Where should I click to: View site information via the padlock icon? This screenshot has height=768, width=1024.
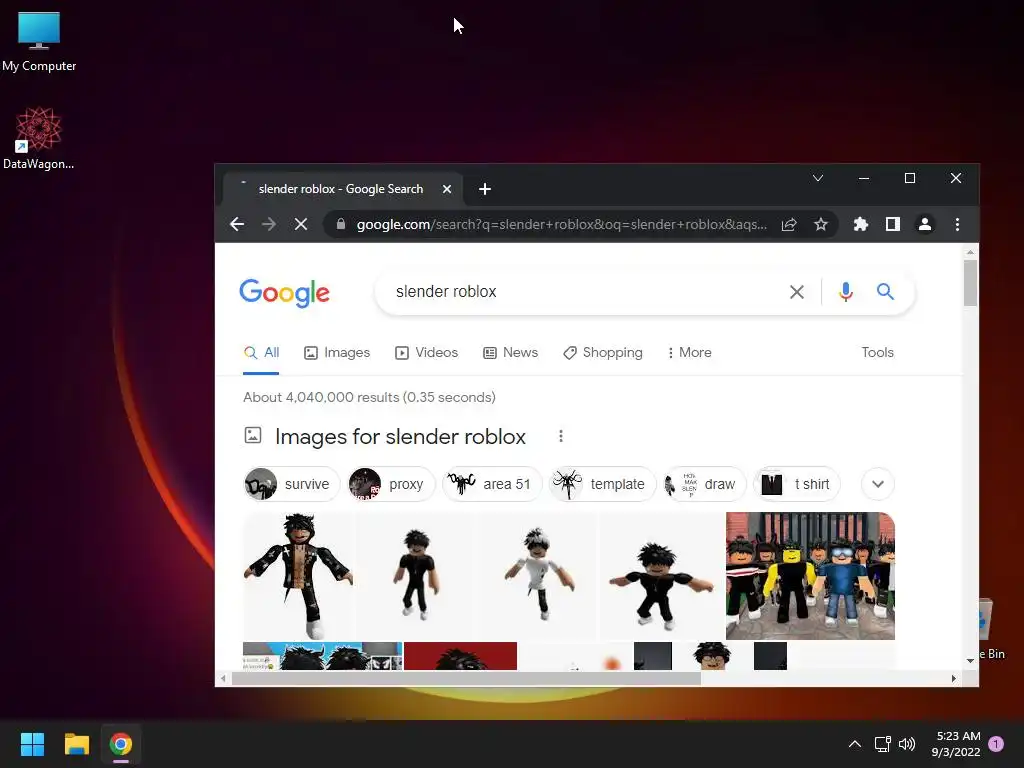coord(340,224)
